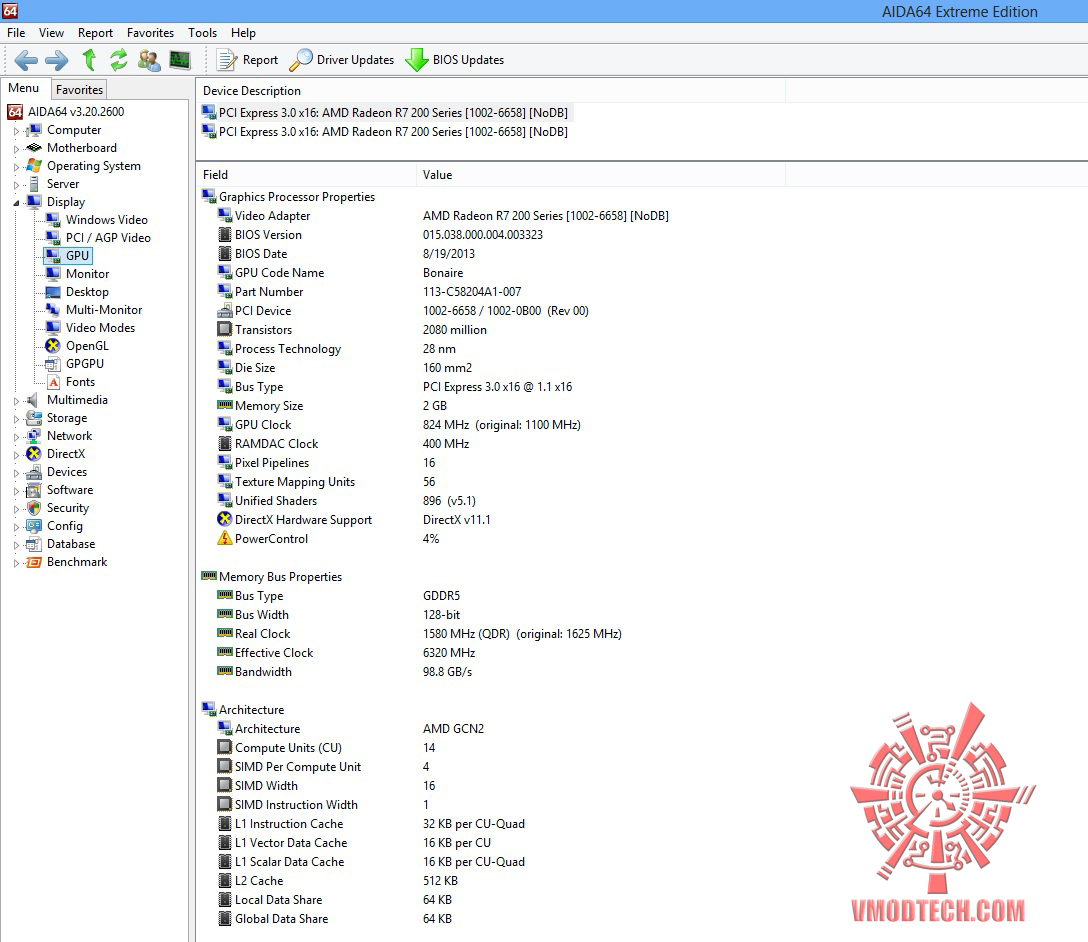Open the Tools menu
Viewport: 1088px width, 942px height.
coord(203,33)
